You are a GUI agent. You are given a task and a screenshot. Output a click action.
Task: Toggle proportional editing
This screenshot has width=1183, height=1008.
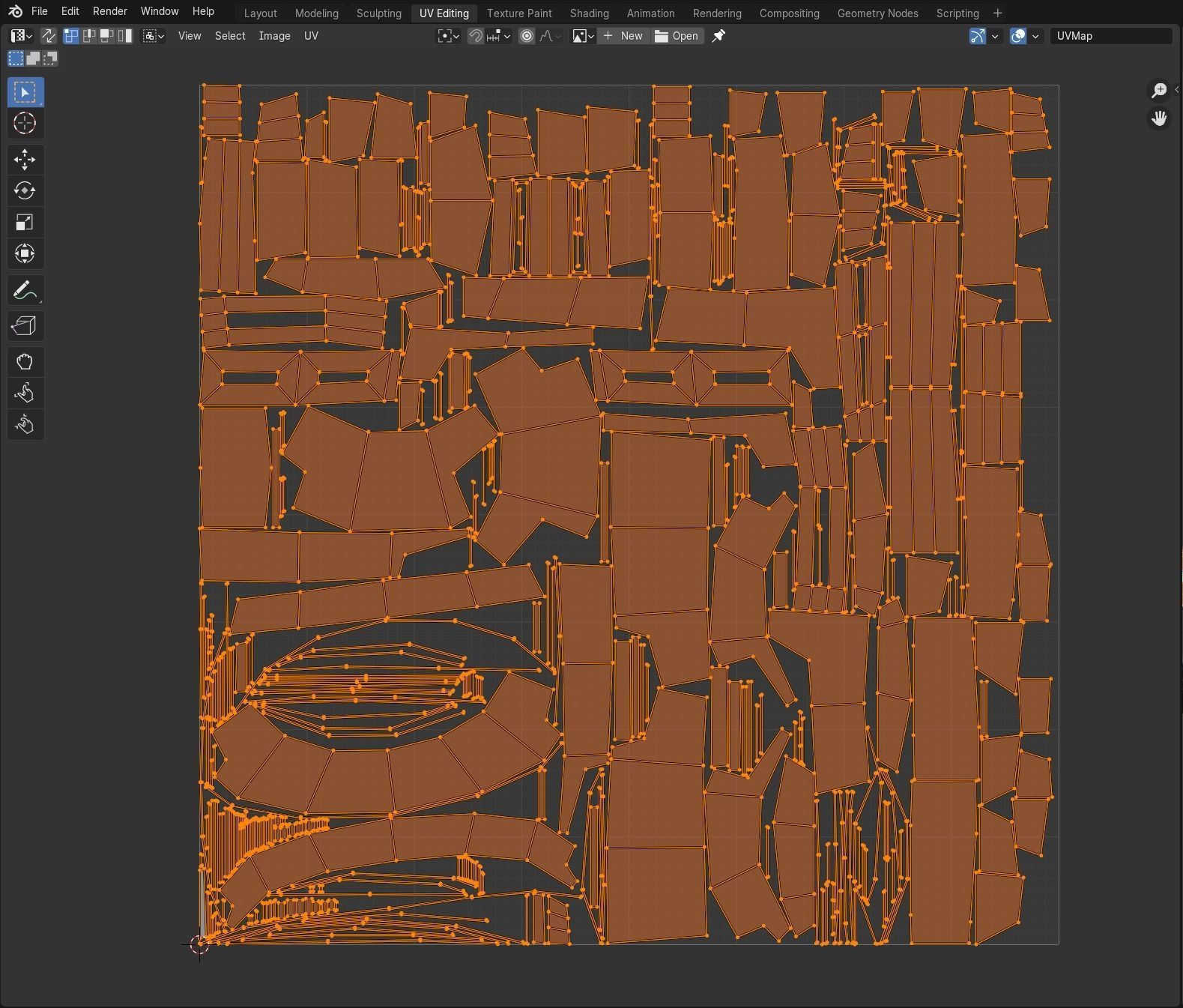527,36
